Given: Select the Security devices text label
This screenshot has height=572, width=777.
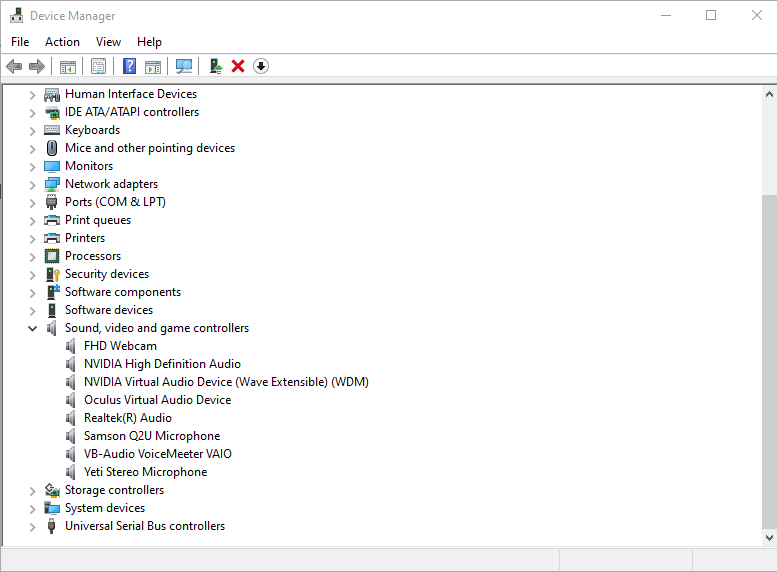Looking at the screenshot, I should [x=107, y=274].
